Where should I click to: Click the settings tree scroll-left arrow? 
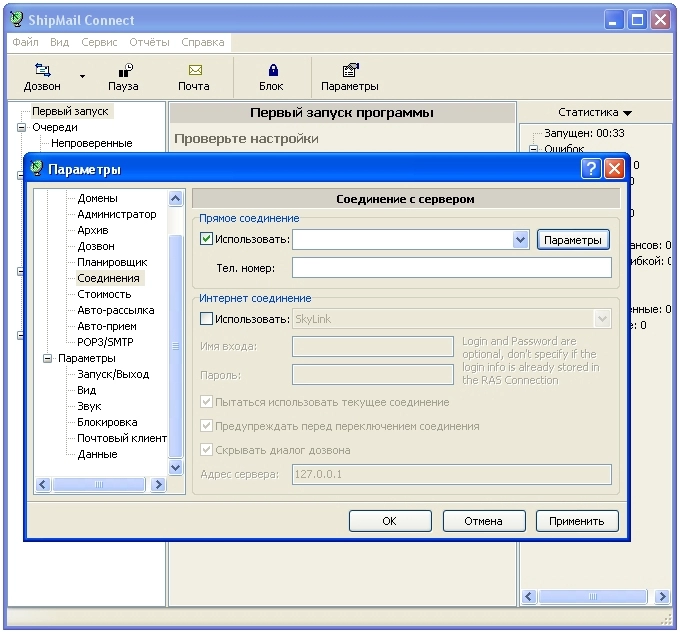tap(42, 484)
